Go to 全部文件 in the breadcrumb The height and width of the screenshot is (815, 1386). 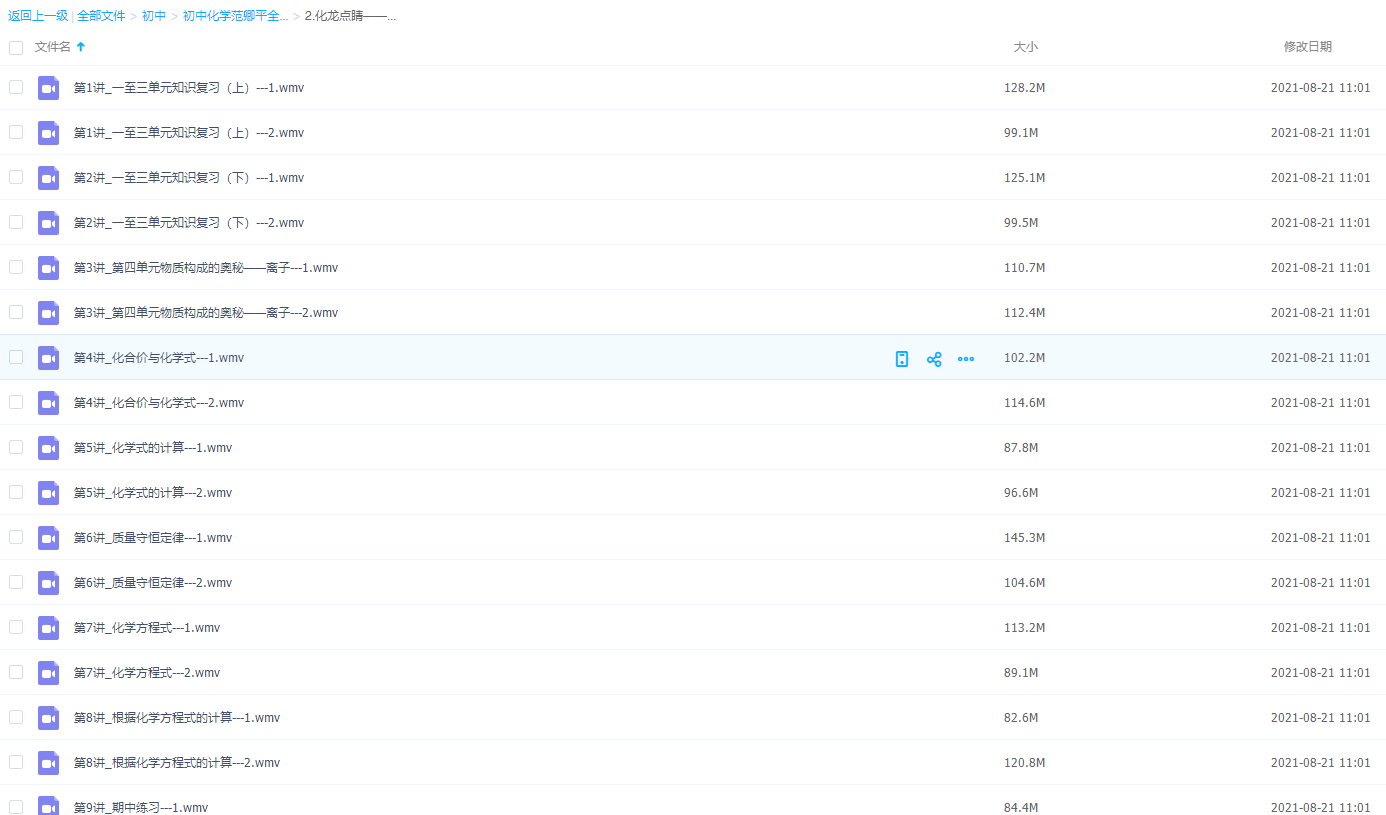pos(101,16)
